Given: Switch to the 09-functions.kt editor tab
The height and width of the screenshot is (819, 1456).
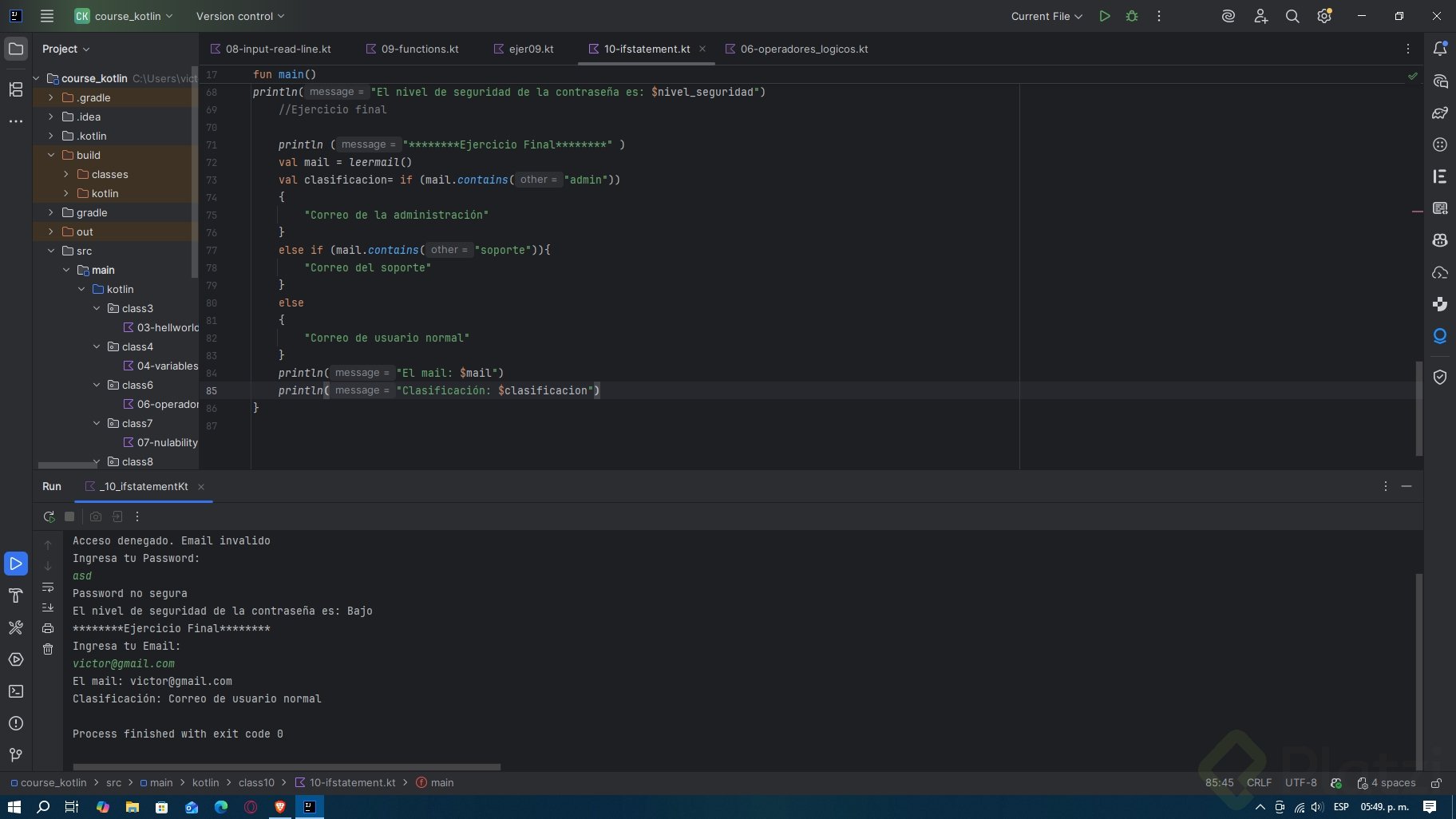Looking at the screenshot, I should [x=420, y=49].
